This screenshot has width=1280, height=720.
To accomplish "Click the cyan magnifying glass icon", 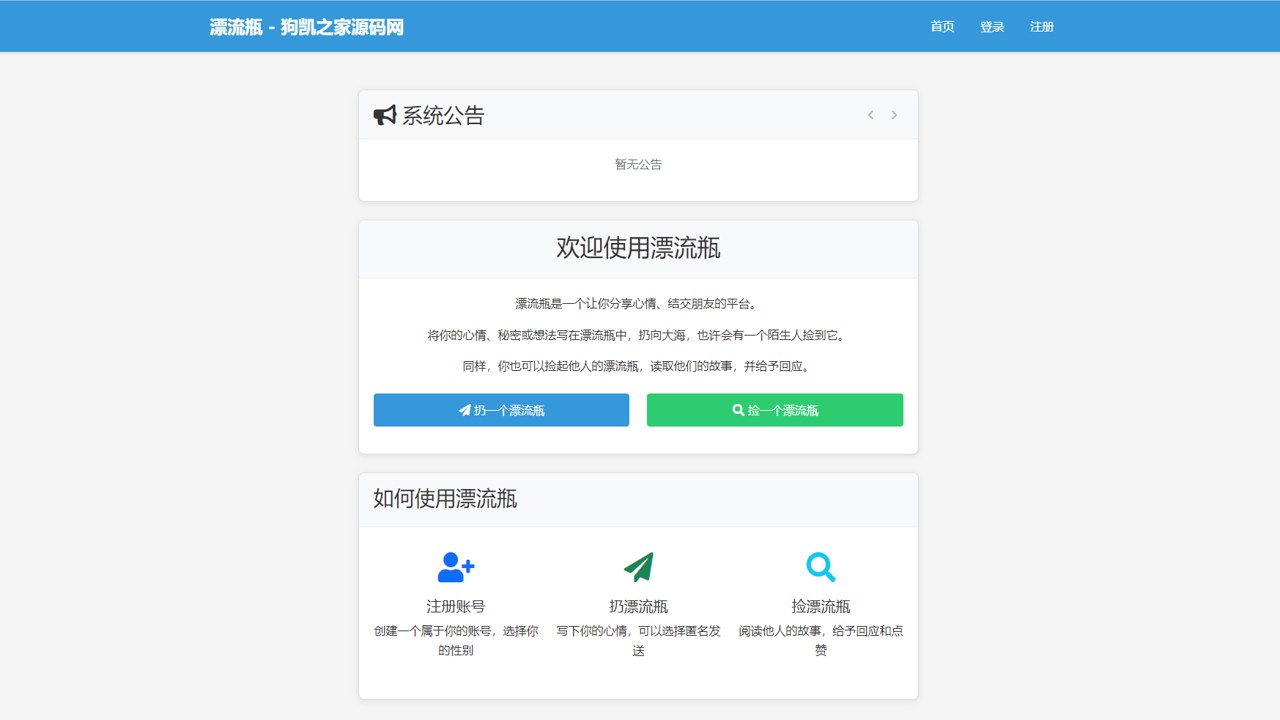I will pos(821,567).
